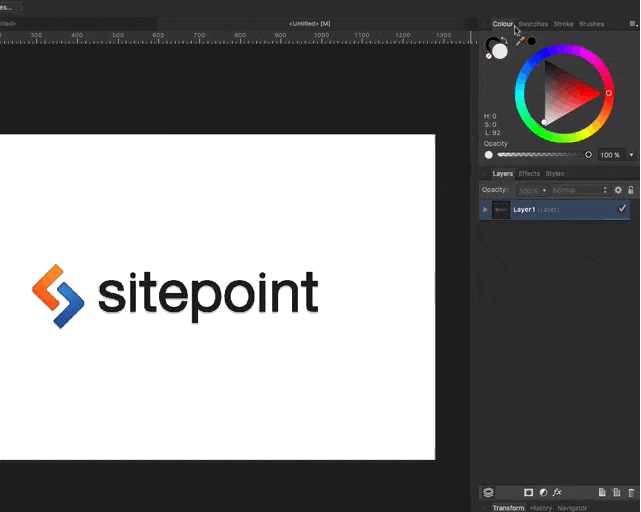Toggle visibility of Layer1

pos(622,209)
